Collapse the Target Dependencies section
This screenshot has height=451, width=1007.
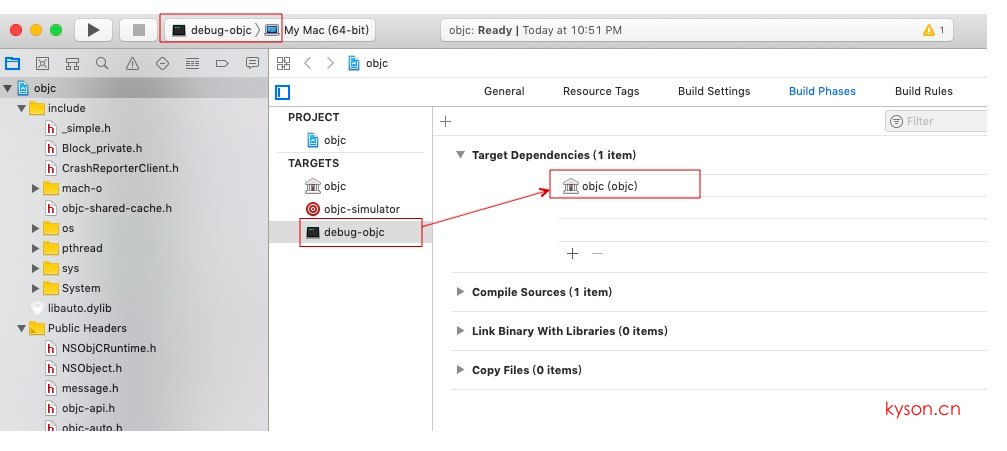(x=460, y=155)
